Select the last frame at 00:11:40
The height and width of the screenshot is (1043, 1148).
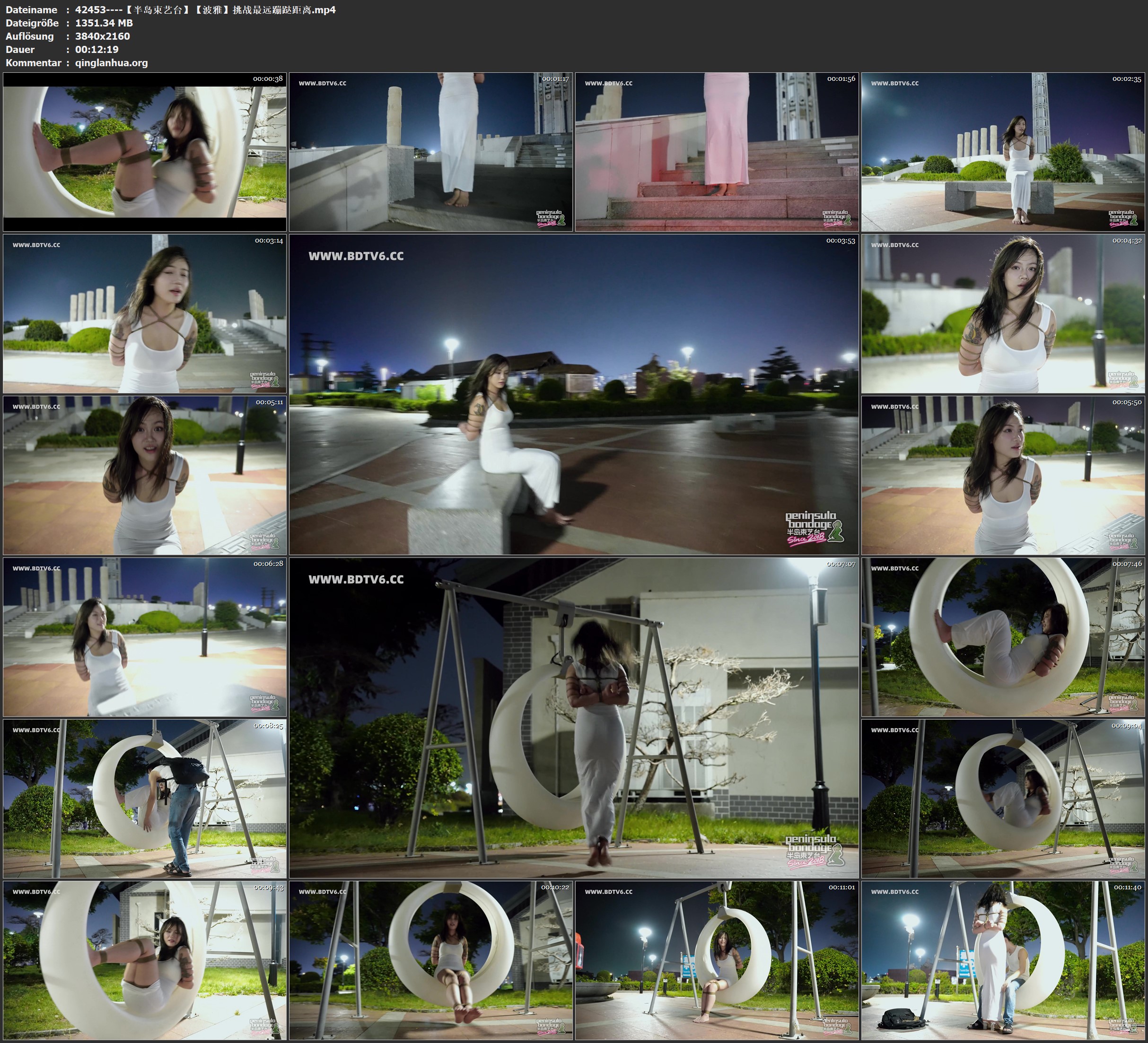pyautogui.click(x=1003, y=960)
